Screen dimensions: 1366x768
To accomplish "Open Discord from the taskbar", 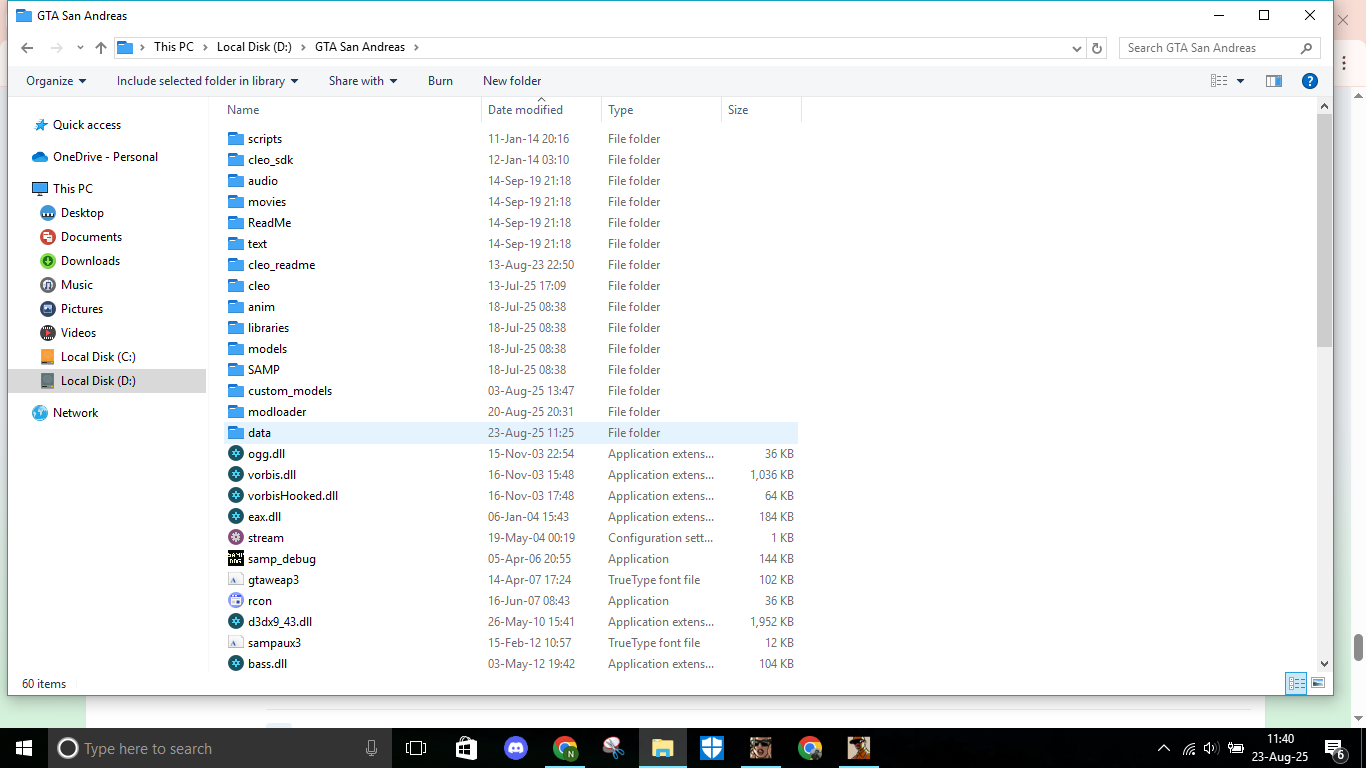I will (516, 748).
